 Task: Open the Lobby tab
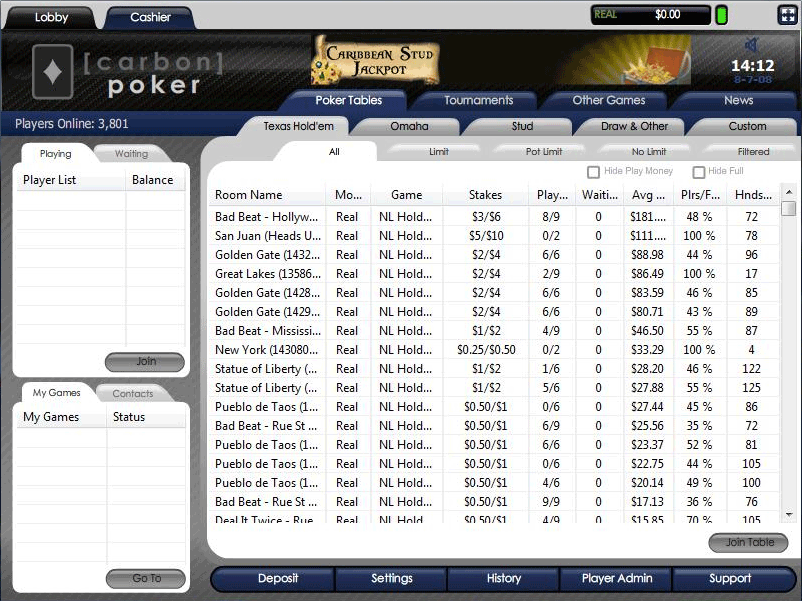(x=51, y=17)
